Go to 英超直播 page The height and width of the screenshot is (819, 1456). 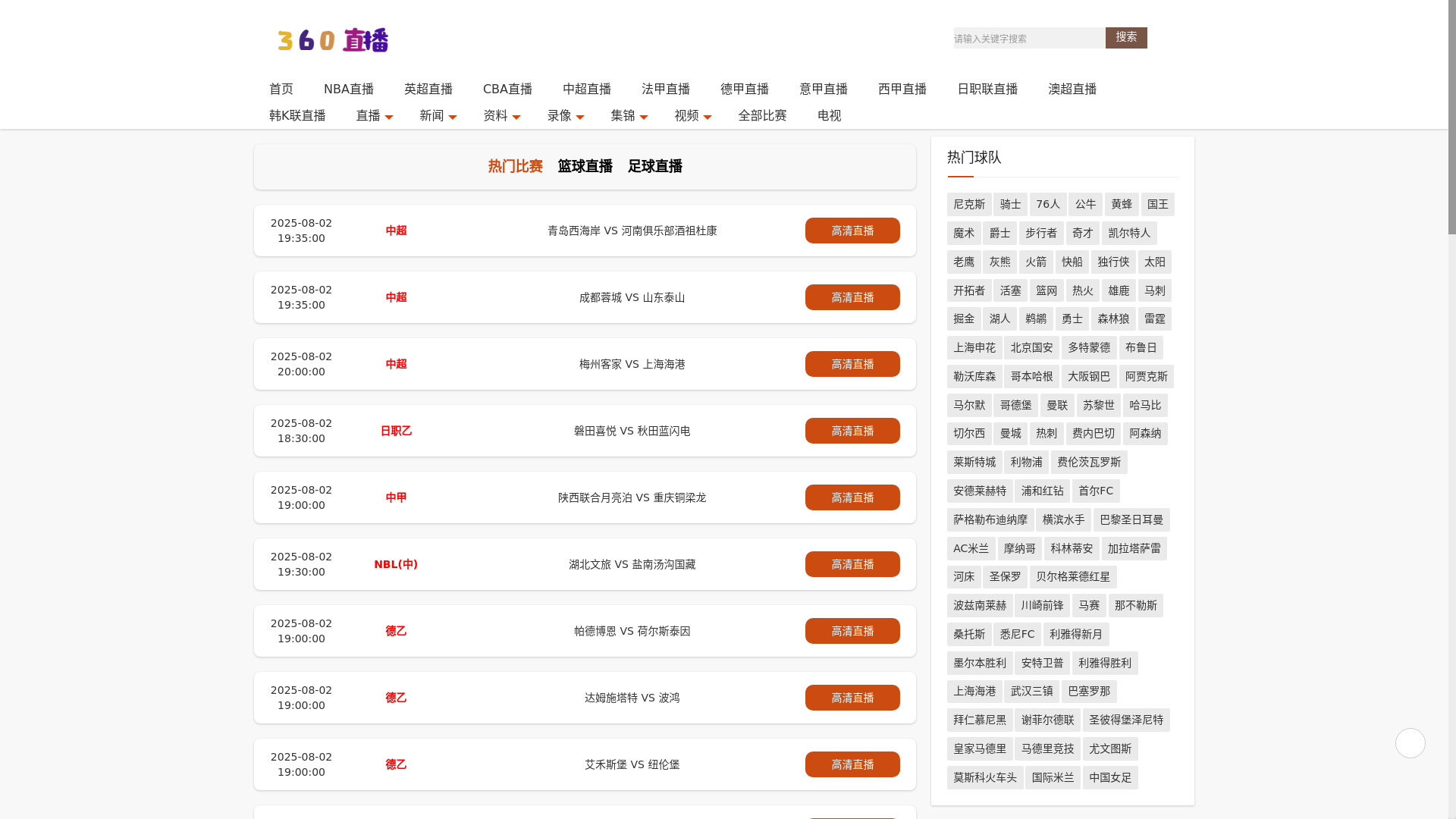(x=428, y=89)
